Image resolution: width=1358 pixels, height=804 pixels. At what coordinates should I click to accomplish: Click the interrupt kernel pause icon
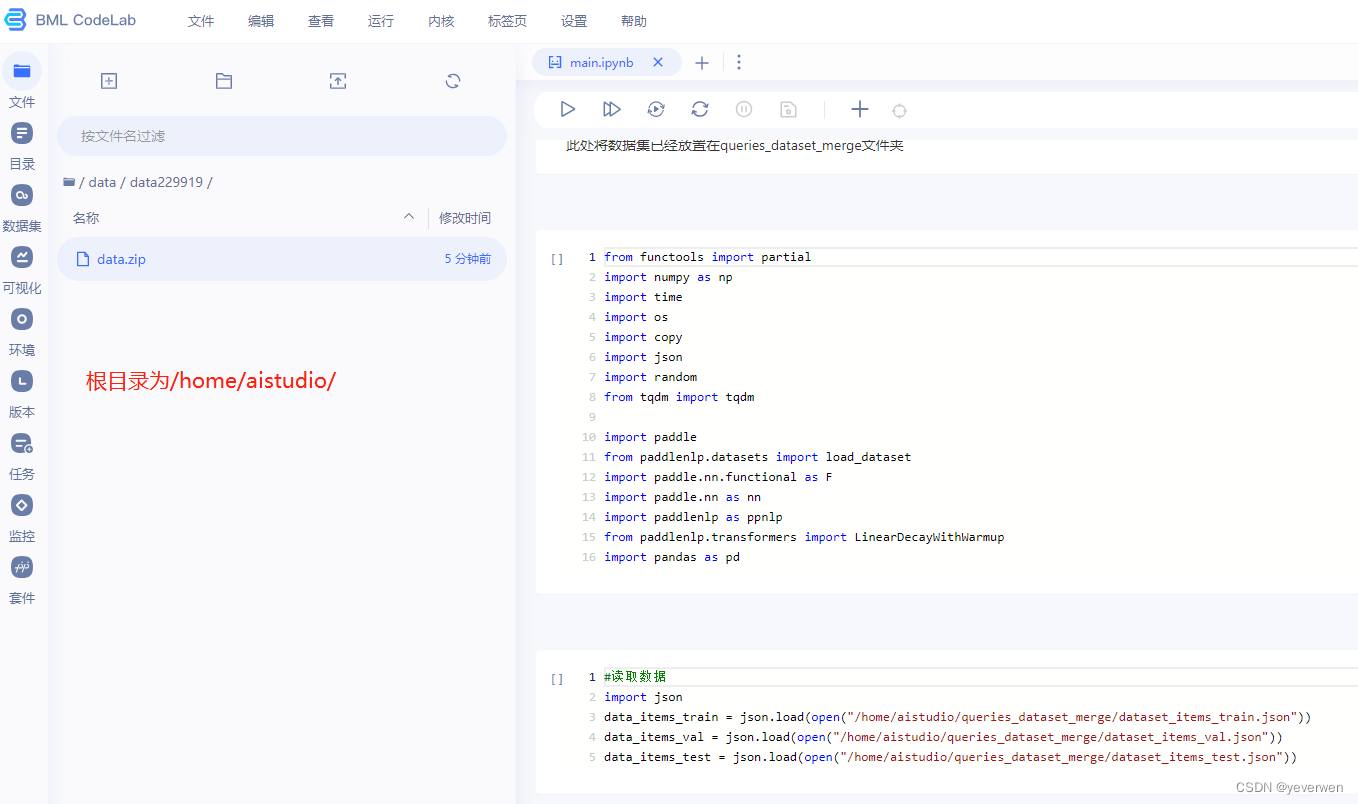744,109
